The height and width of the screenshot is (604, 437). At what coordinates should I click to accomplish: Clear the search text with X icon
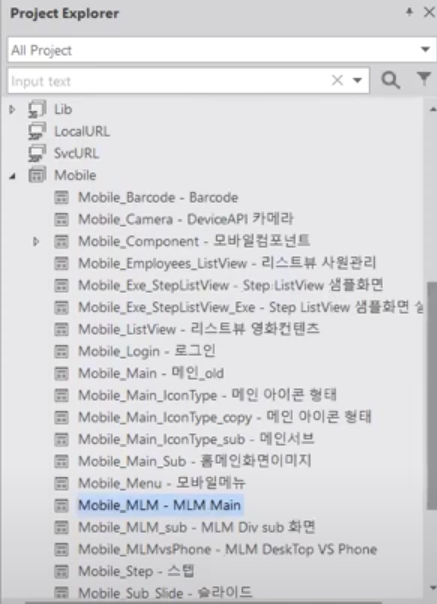click(x=337, y=80)
